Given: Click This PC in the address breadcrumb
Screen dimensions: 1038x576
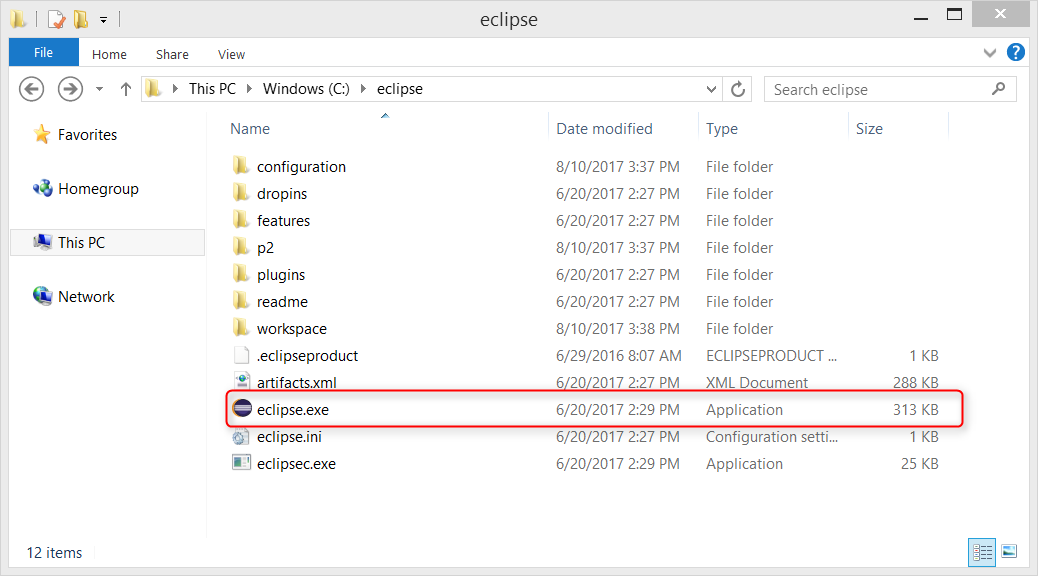Looking at the screenshot, I should click(212, 89).
